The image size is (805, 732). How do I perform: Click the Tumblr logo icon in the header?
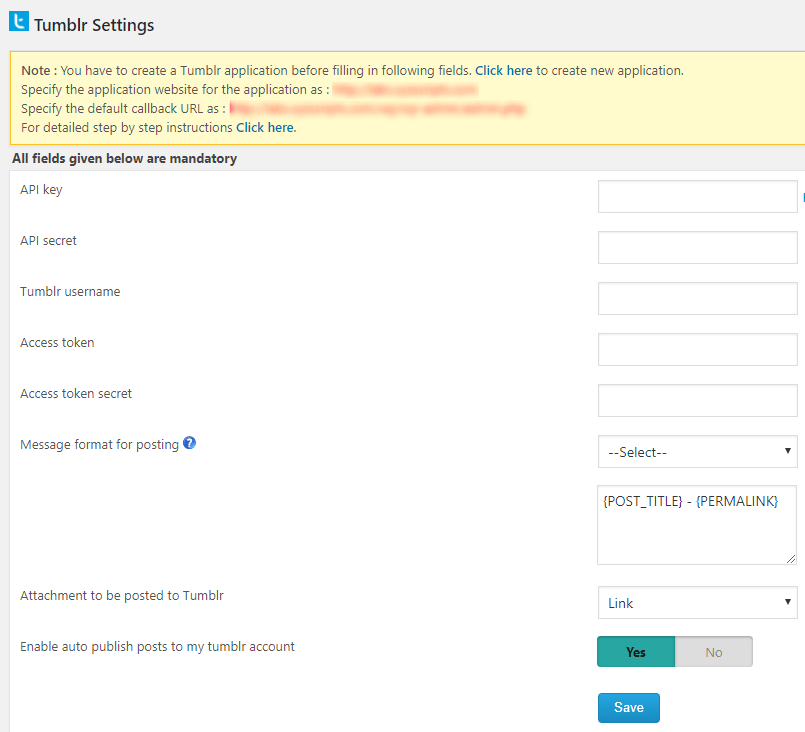[x=17, y=20]
